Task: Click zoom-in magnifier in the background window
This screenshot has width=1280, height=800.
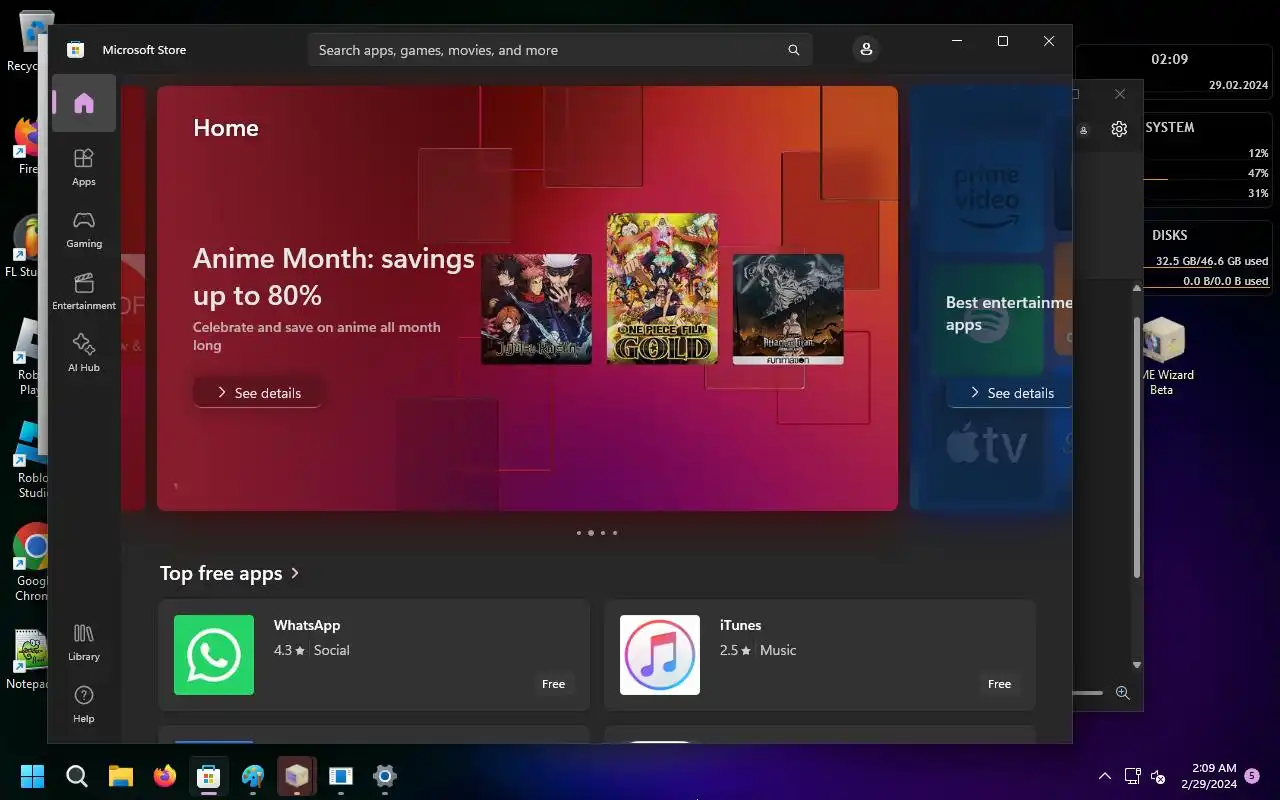Action: point(1122,693)
